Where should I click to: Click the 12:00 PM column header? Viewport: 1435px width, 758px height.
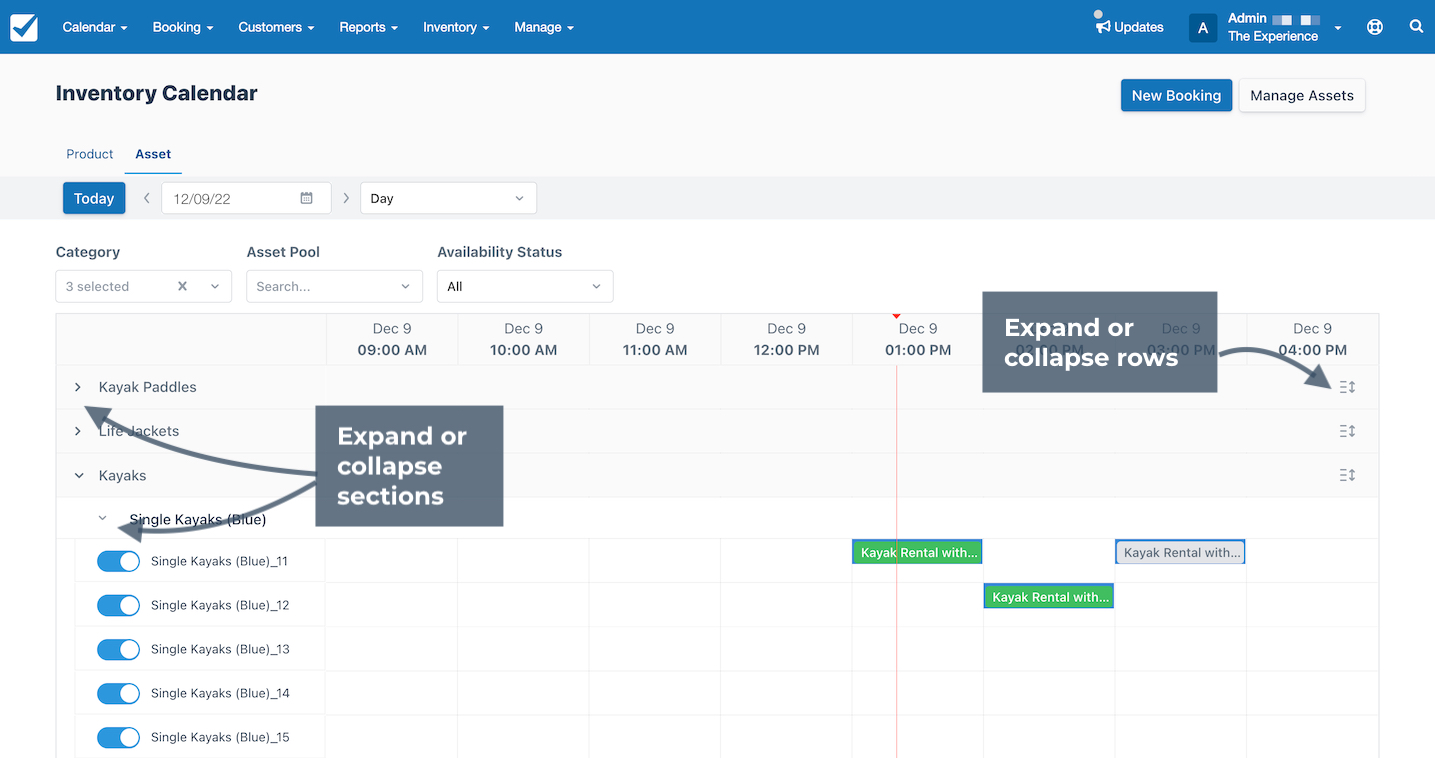coord(787,339)
